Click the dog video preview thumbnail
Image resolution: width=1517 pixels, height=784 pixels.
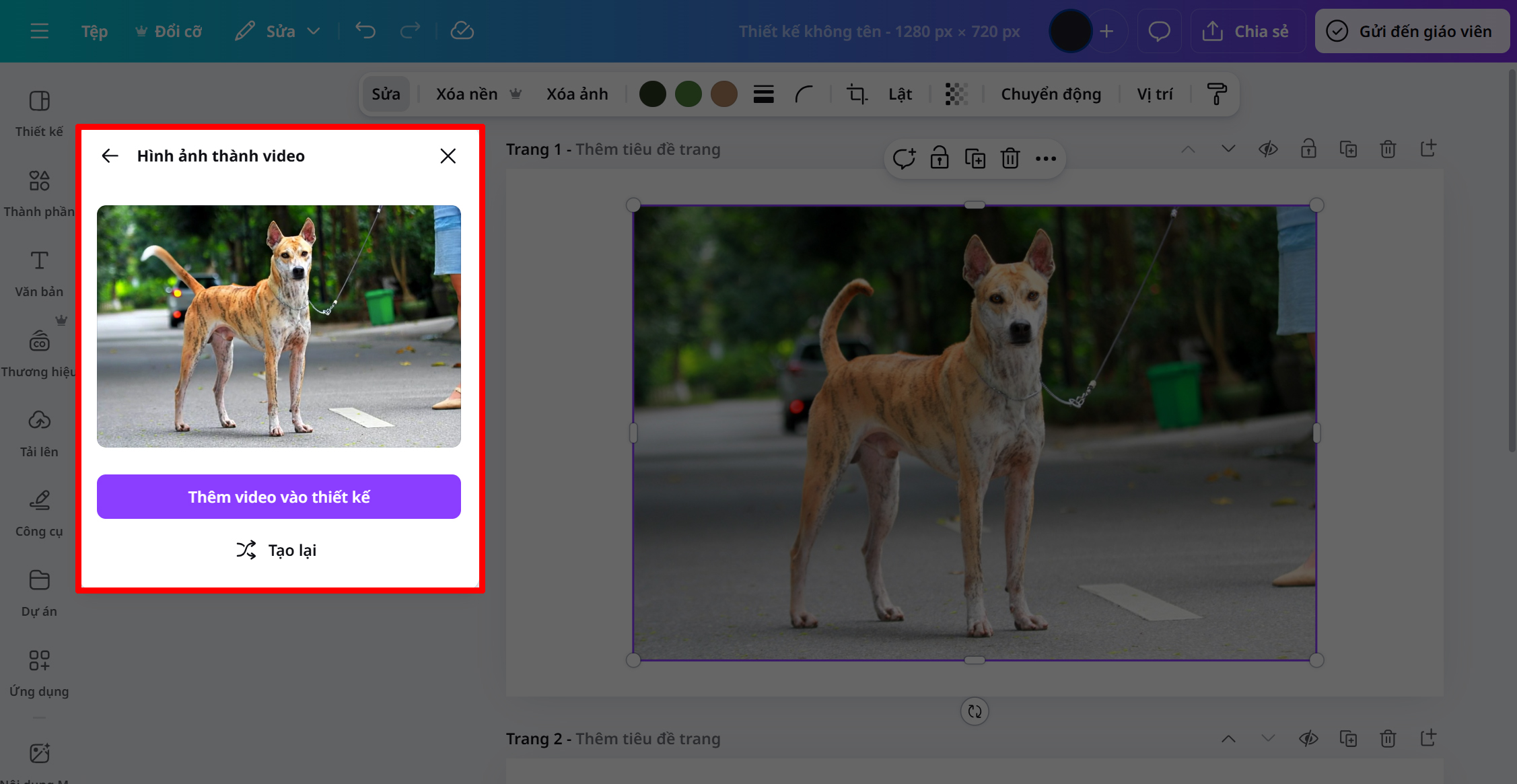(278, 326)
